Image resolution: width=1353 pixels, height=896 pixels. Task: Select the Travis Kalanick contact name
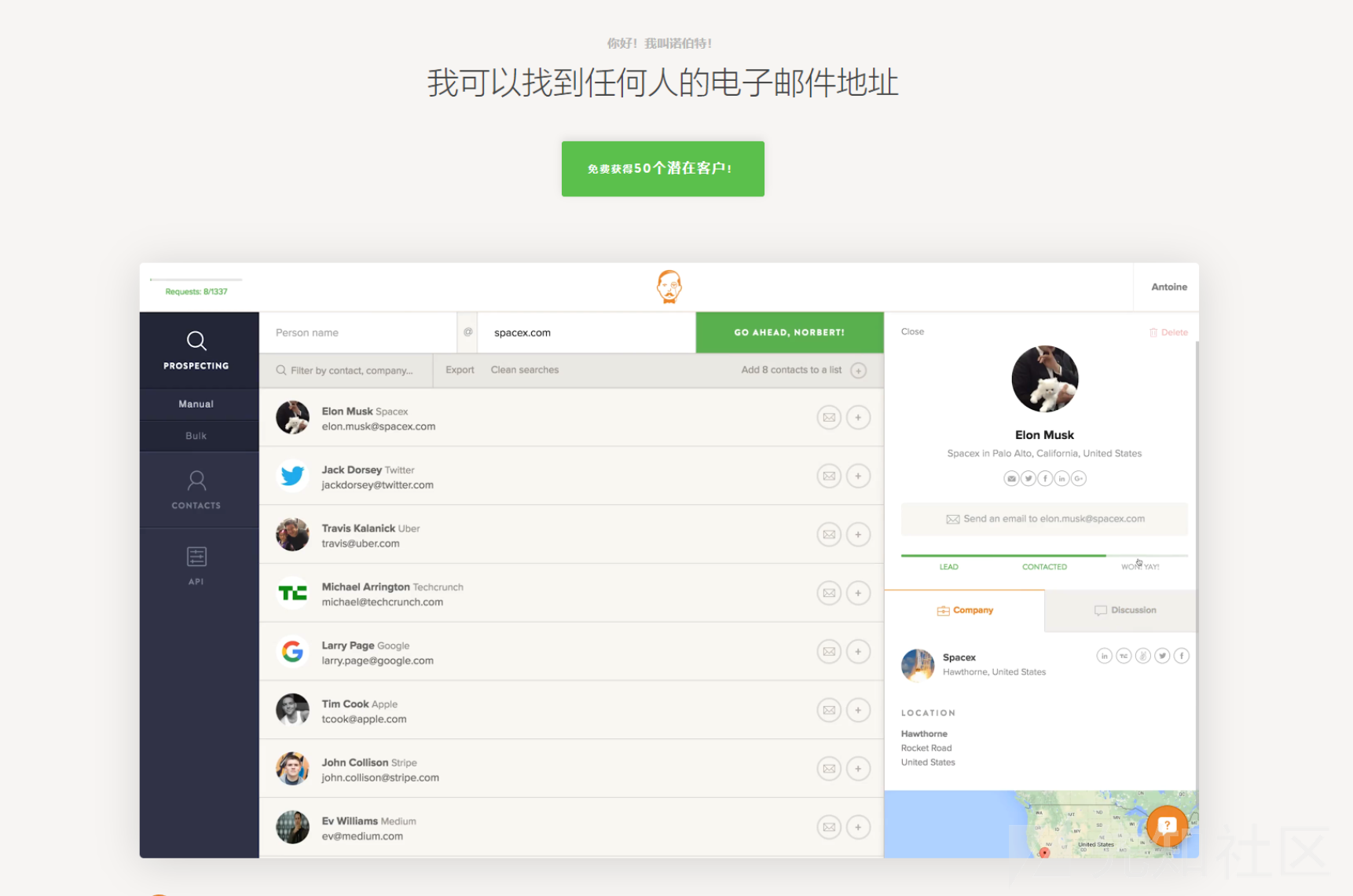(358, 528)
